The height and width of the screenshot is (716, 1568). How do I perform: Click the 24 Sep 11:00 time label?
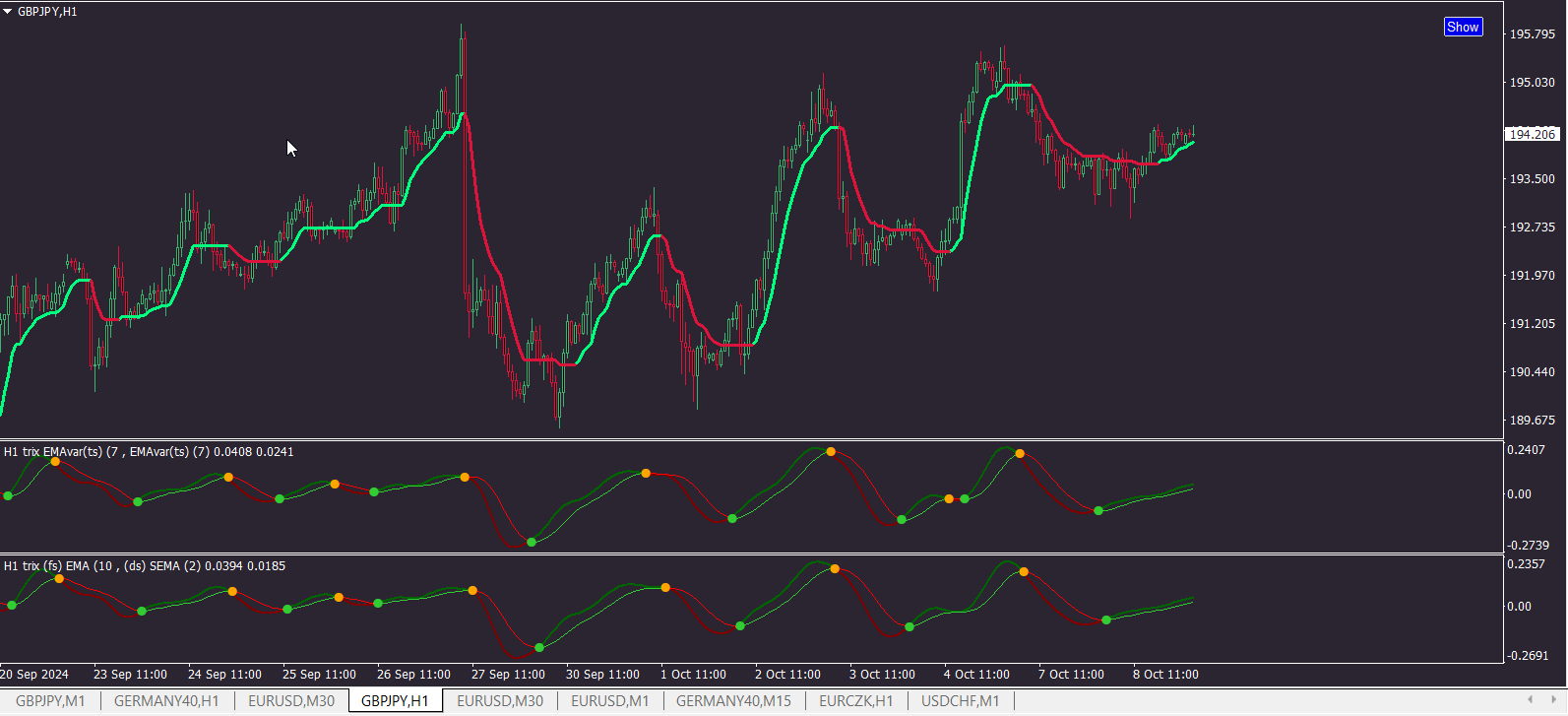click(224, 675)
